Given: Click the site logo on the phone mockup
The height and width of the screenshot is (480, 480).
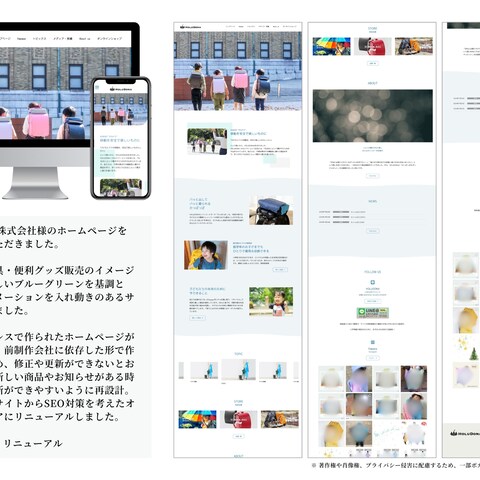Looking at the screenshot, I should point(121,89).
